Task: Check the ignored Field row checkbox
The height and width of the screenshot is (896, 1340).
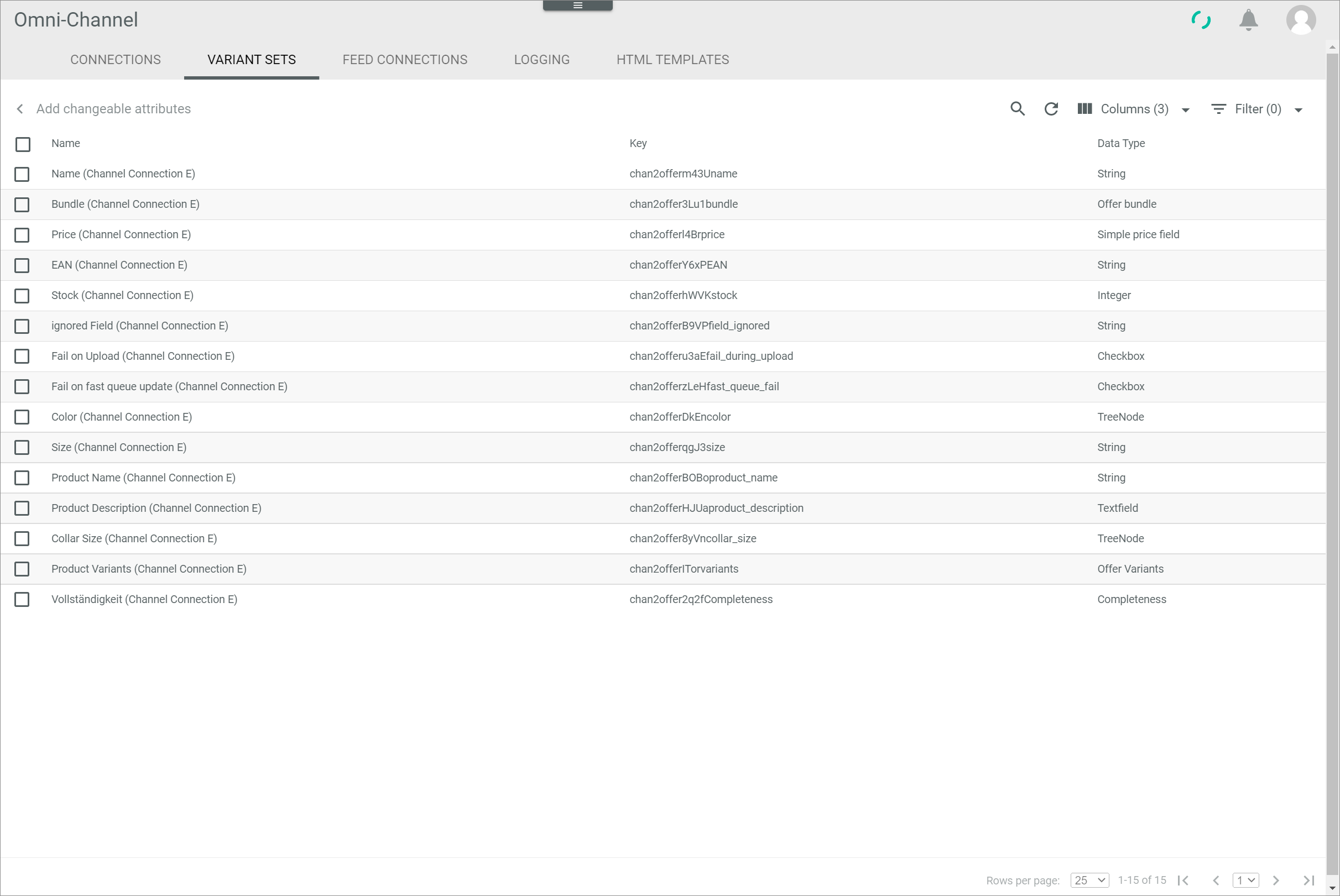Action: tap(22, 326)
